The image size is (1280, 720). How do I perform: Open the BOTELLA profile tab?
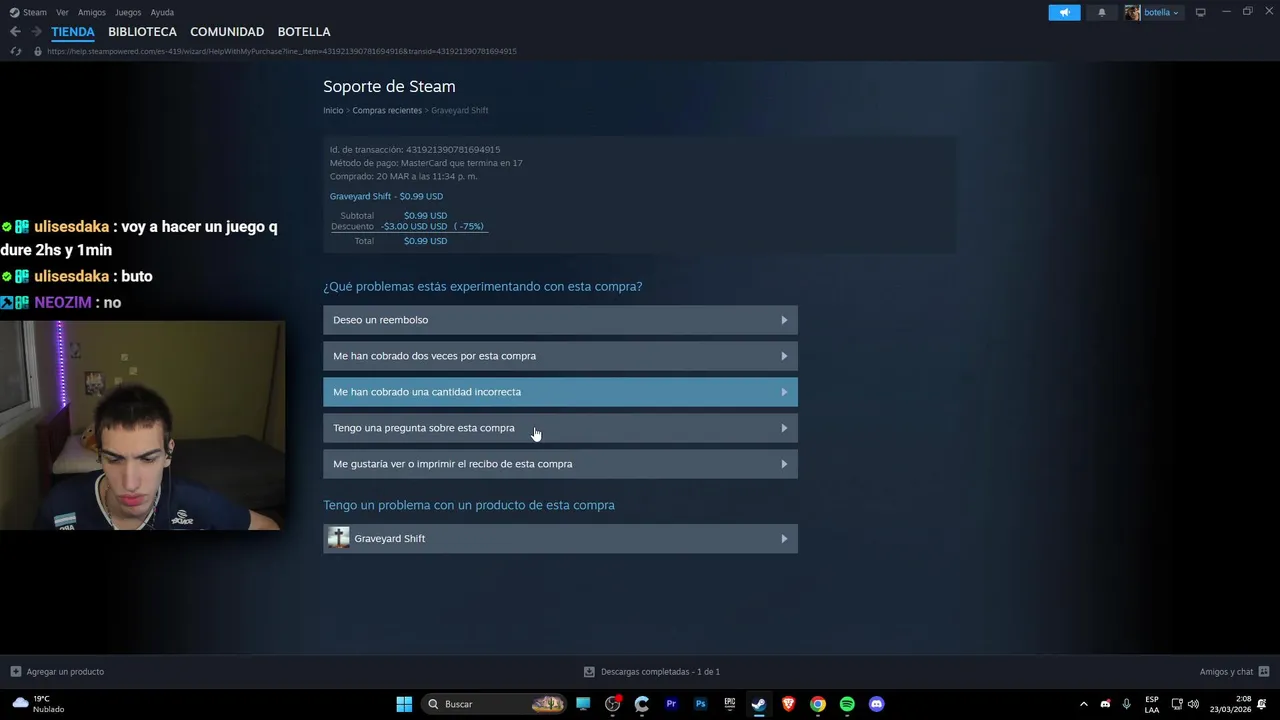(x=304, y=32)
